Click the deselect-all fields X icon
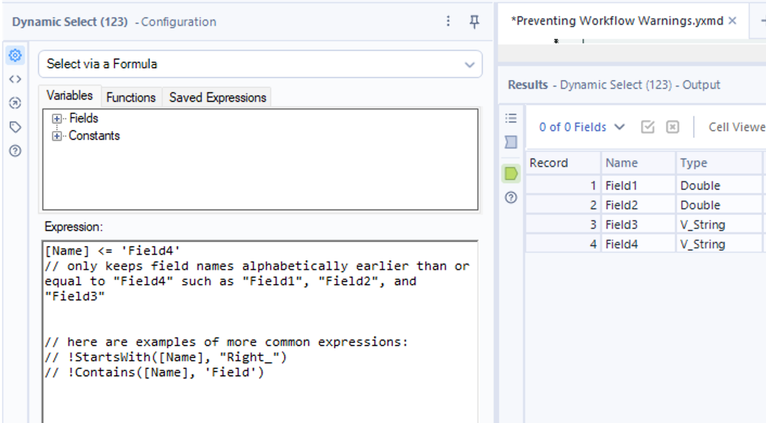 point(673,127)
